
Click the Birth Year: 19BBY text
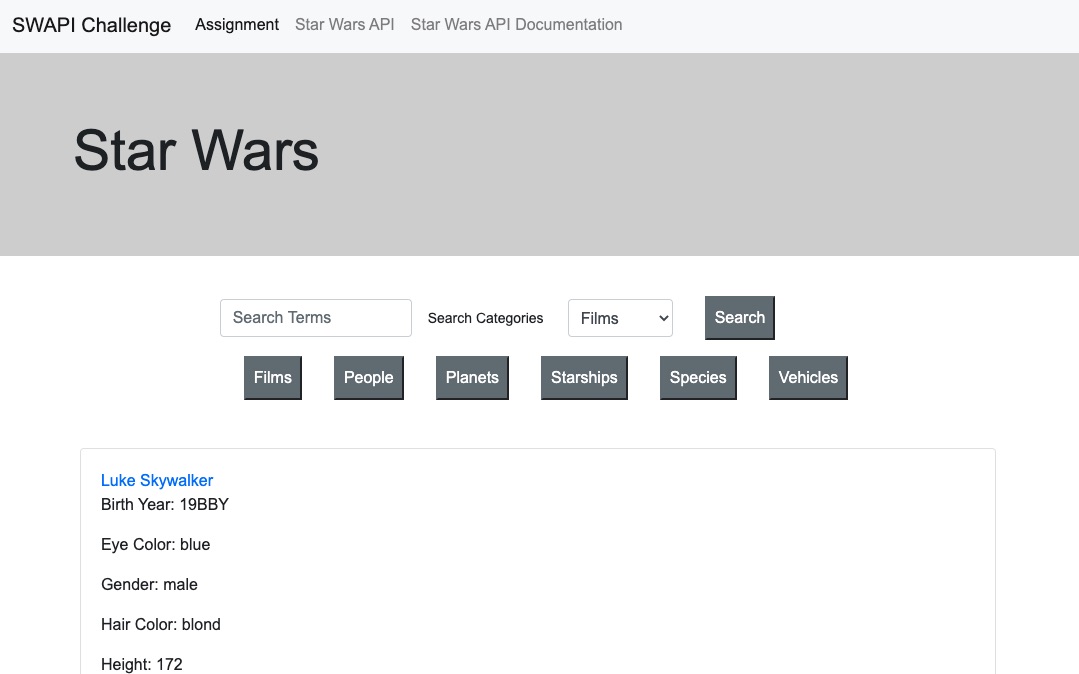(164, 504)
